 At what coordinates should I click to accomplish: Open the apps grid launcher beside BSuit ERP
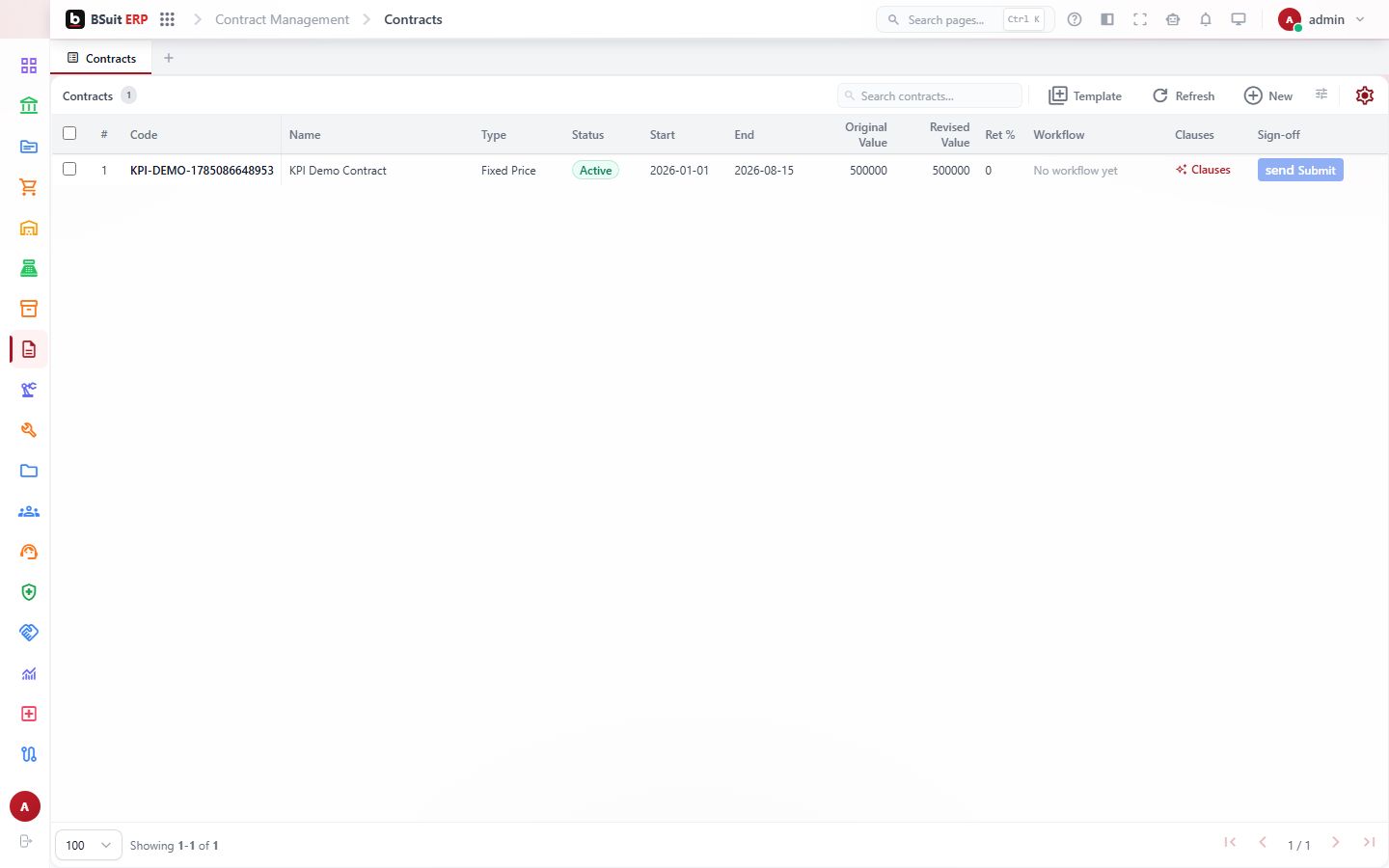coord(167,19)
